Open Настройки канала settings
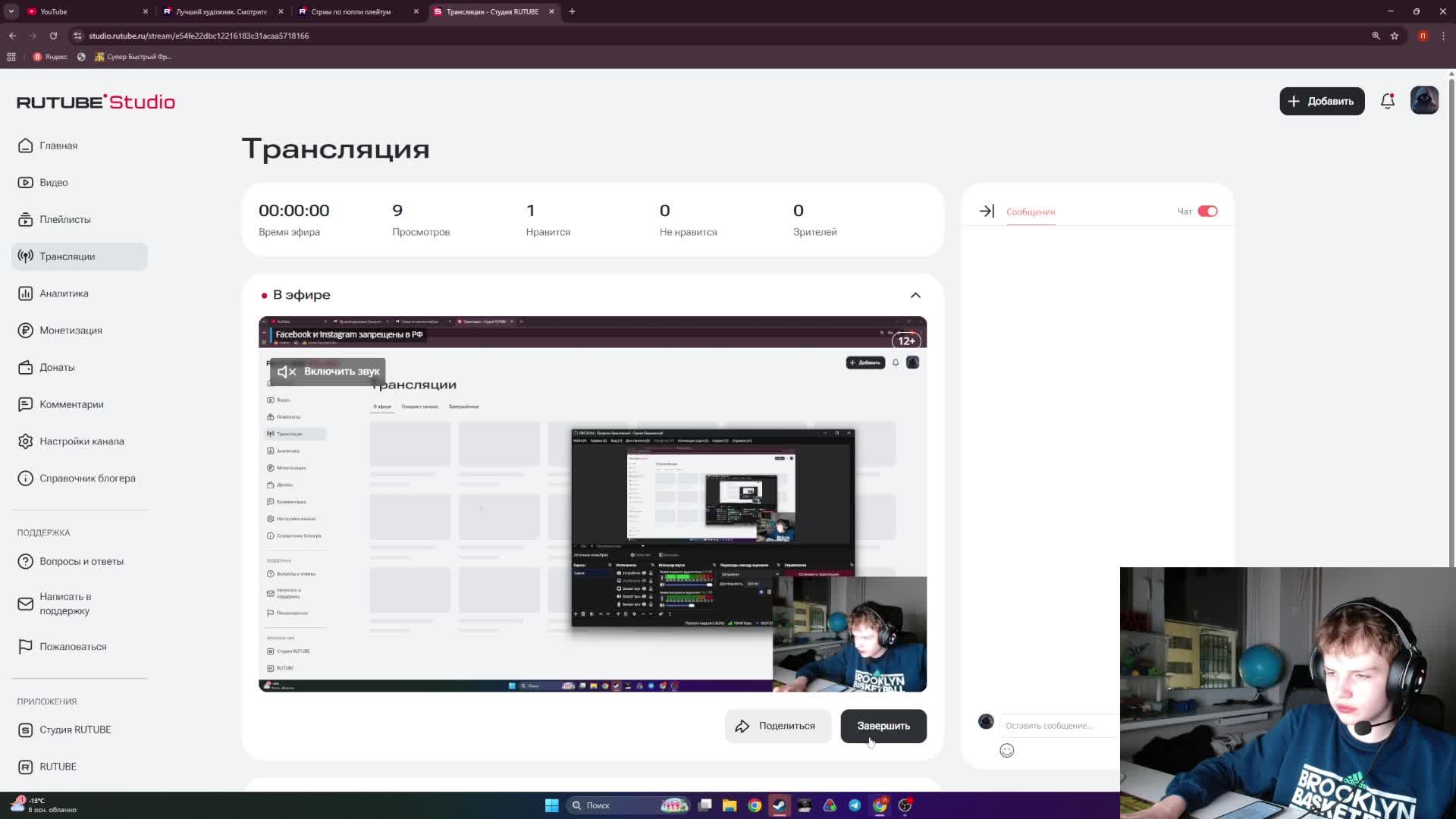This screenshot has height=819, width=1456. point(81,441)
